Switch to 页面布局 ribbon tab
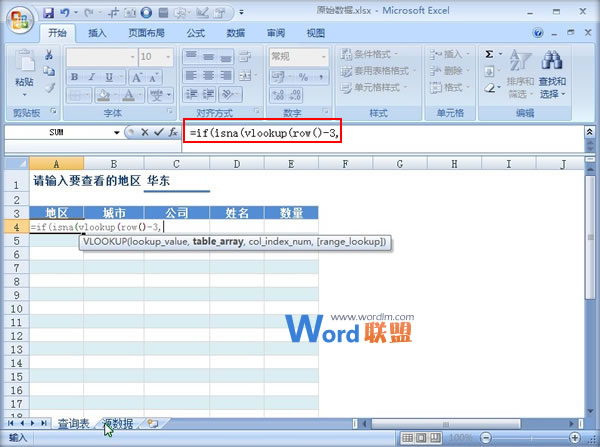 click(146, 33)
